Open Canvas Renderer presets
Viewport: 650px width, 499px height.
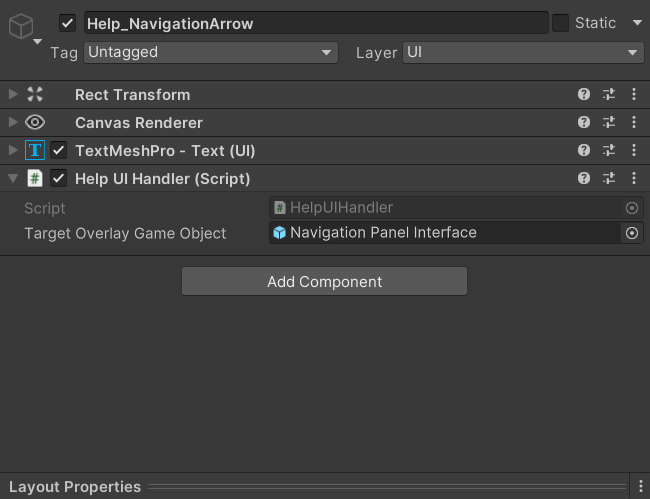click(x=609, y=122)
